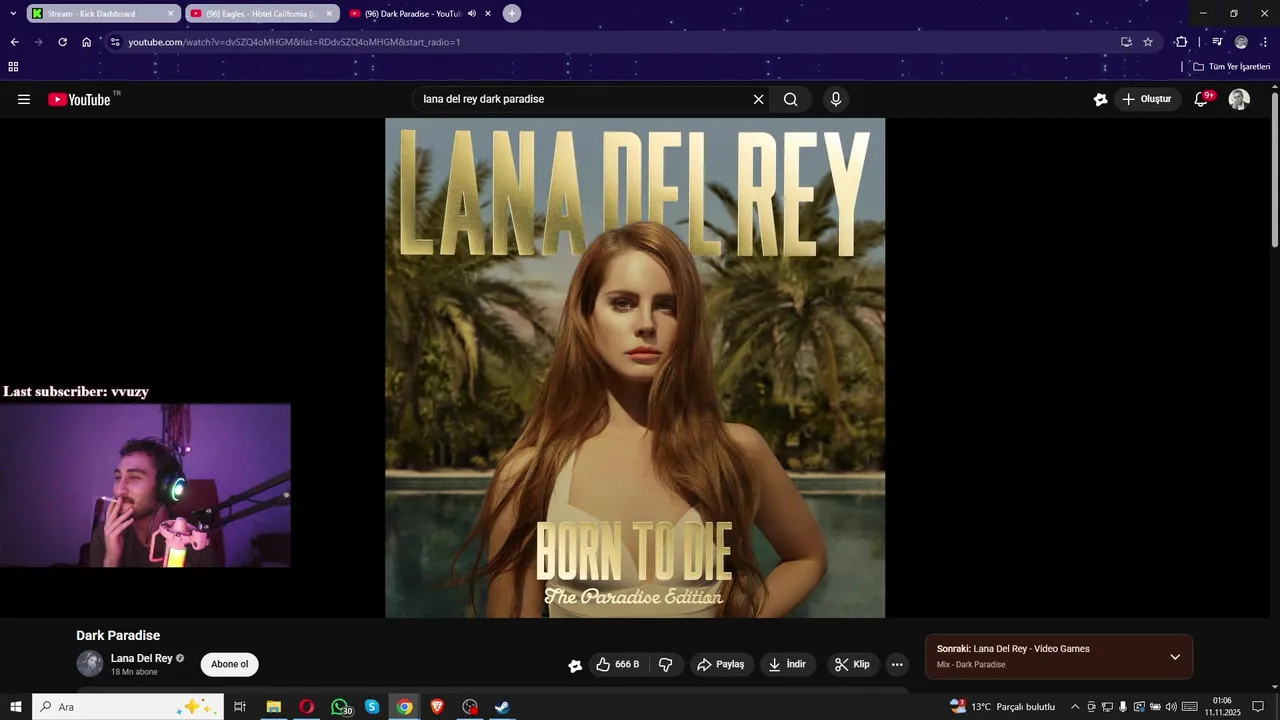1280x720 pixels.
Task: Start voice search with microphone icon
Action: tap(836, 99)
